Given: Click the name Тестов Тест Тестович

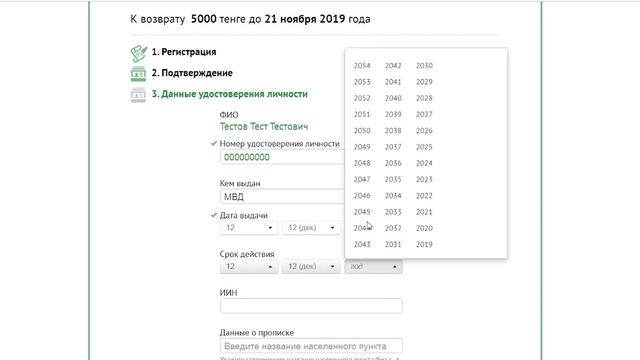Looking at the screenshot, I should (x=264, y=127).
